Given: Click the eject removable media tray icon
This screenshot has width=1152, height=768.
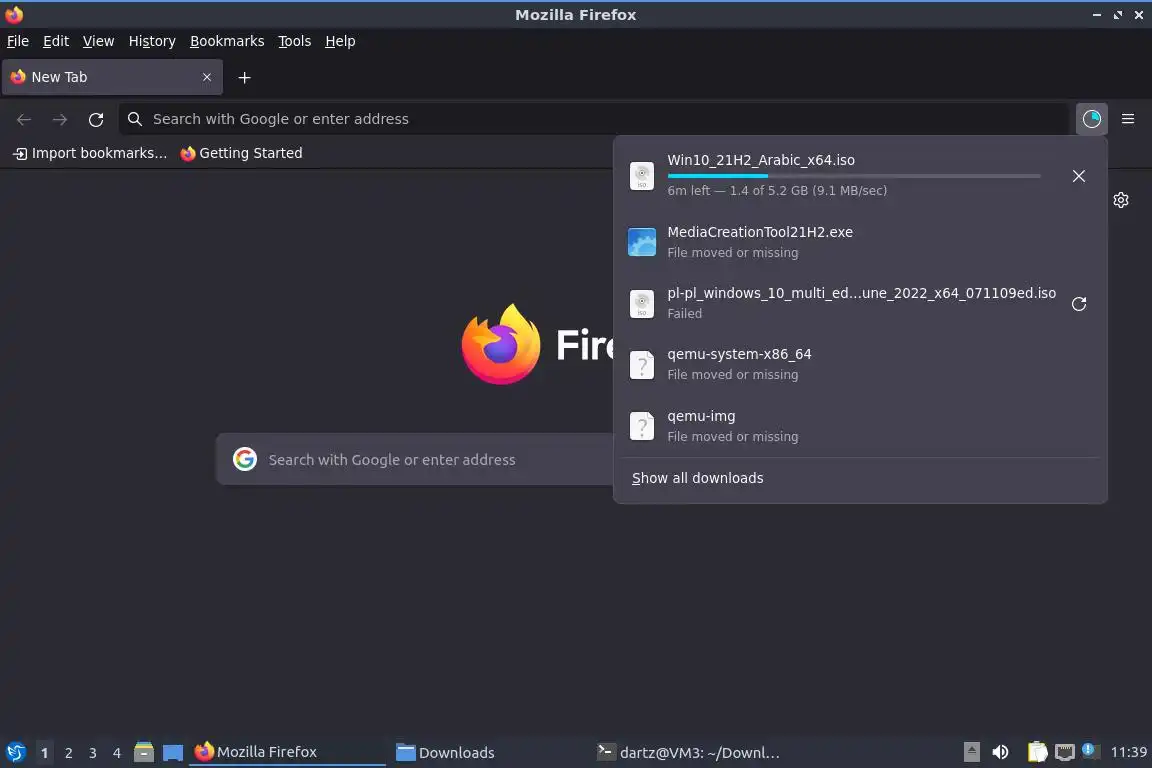Looking at the screenshot, I should click(971, 752).
